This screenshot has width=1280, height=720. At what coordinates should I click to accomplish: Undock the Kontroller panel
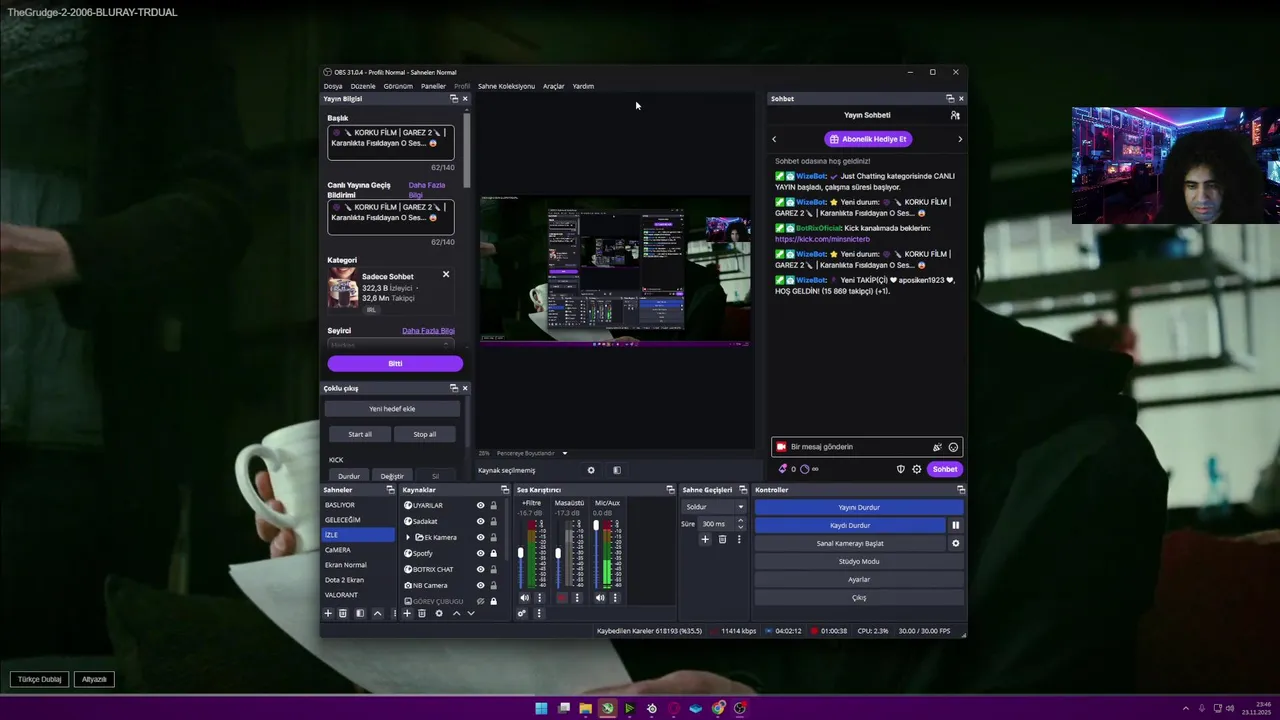click(961, 490)
